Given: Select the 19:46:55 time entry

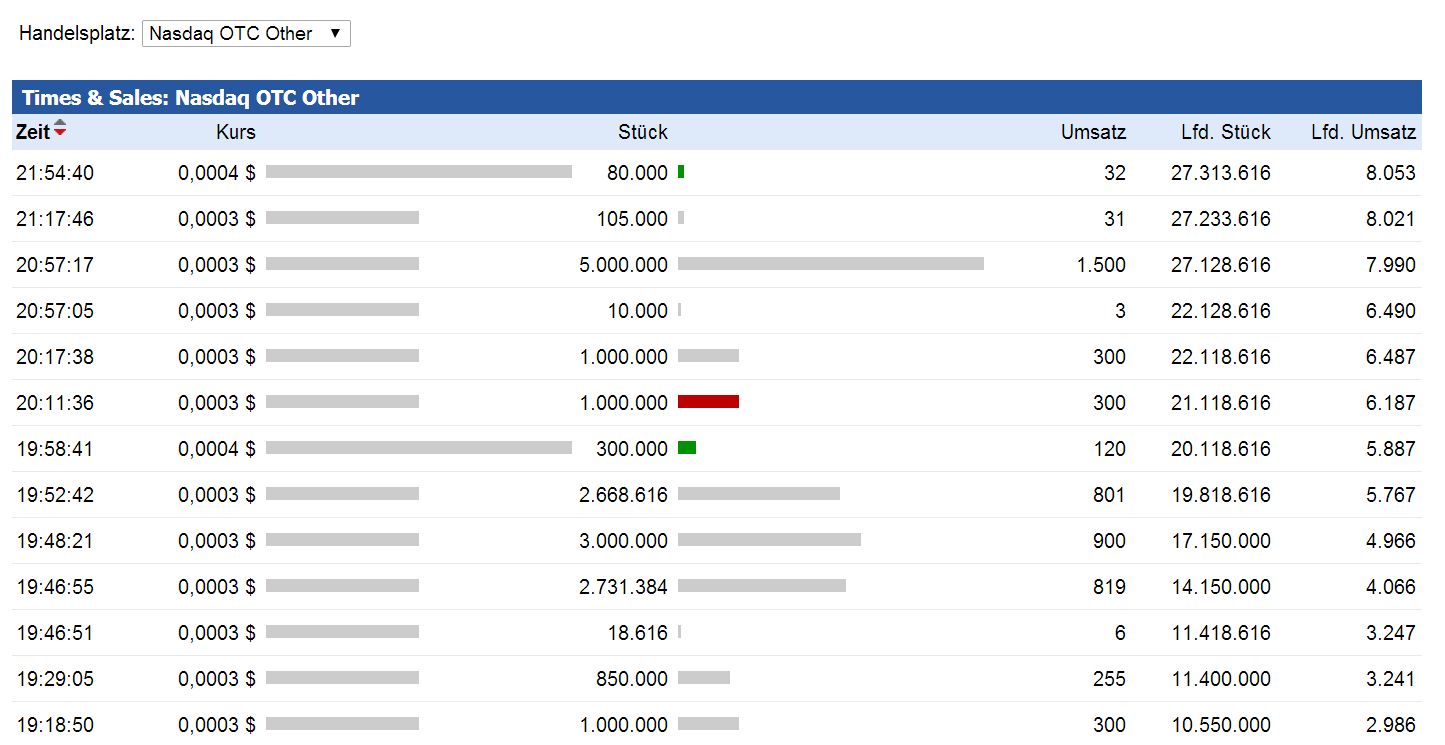Looking at the screenshot, I should click(55, 587).
